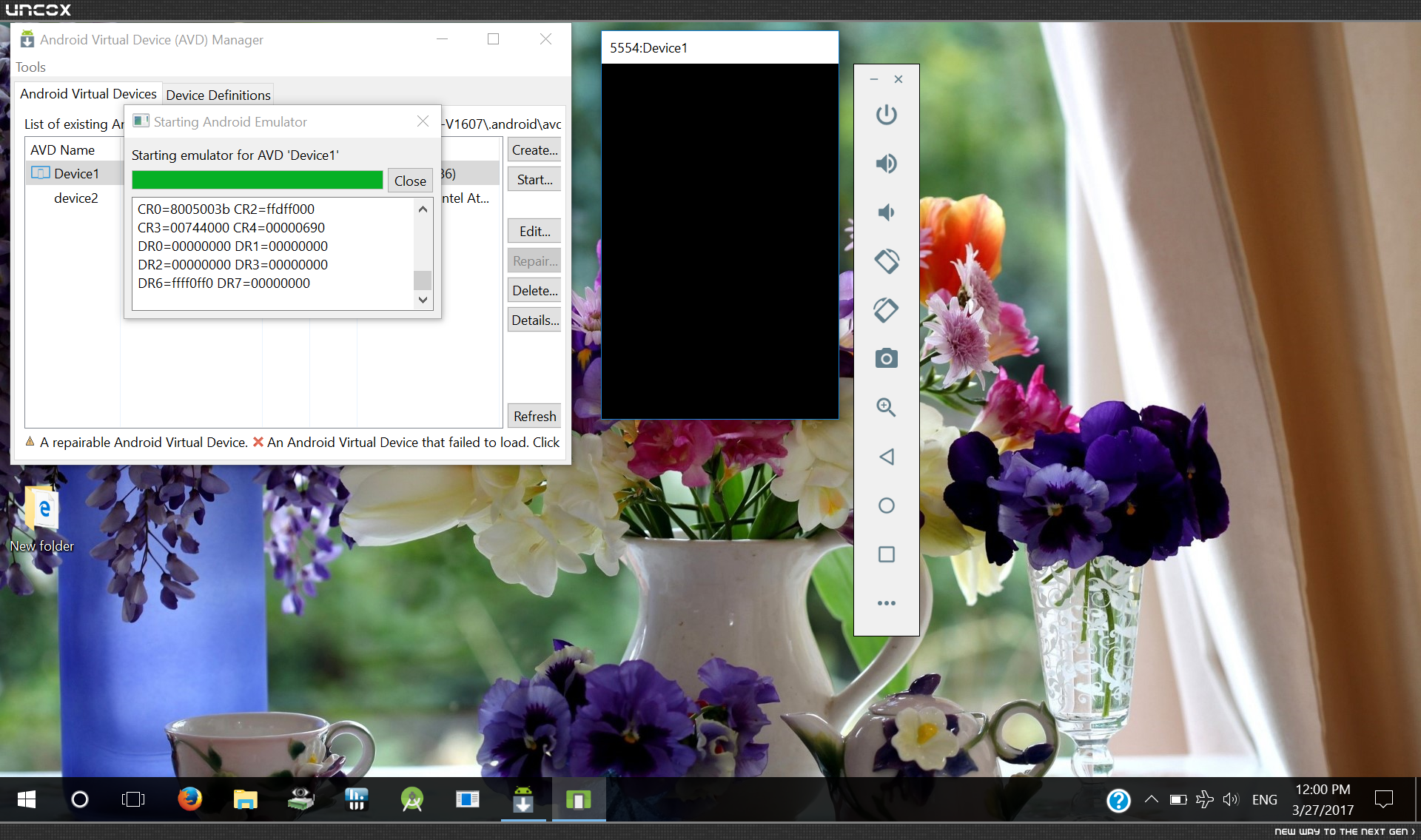The image size is (1421, 840).
Task: Open emulator extended controls (three dots)
Action: pyautogui.click(x=886, y=603)
